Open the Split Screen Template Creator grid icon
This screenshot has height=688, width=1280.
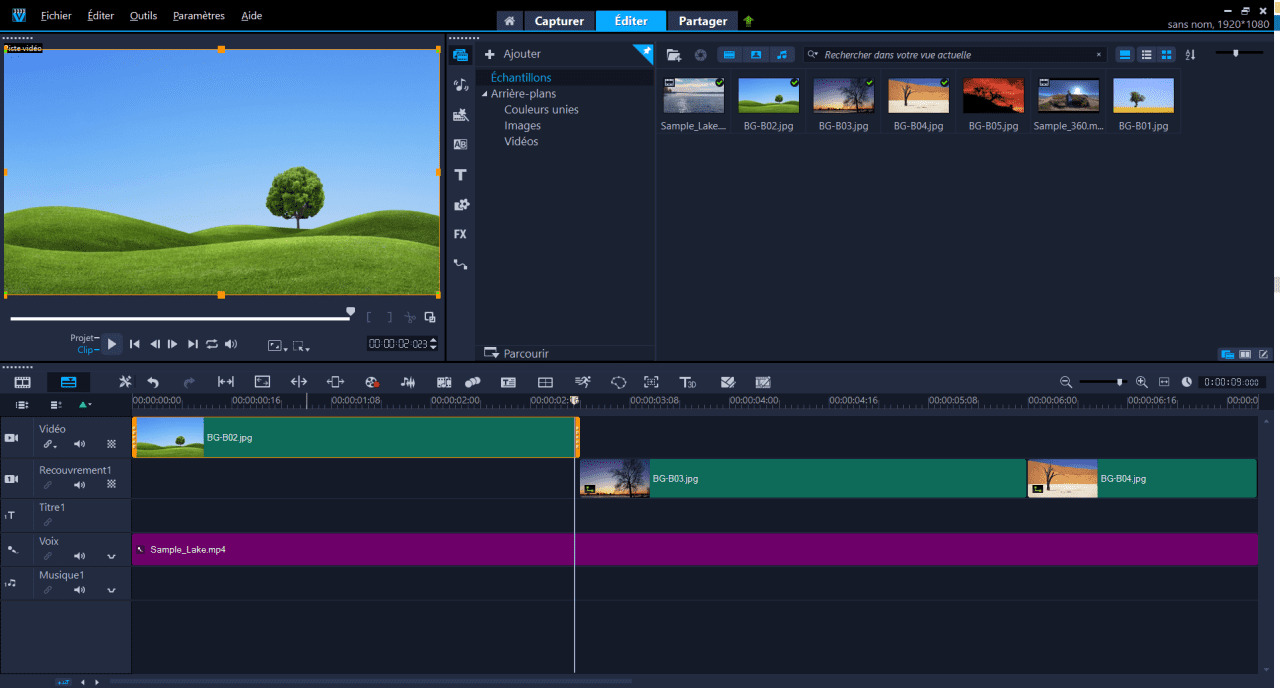(545, 381)
